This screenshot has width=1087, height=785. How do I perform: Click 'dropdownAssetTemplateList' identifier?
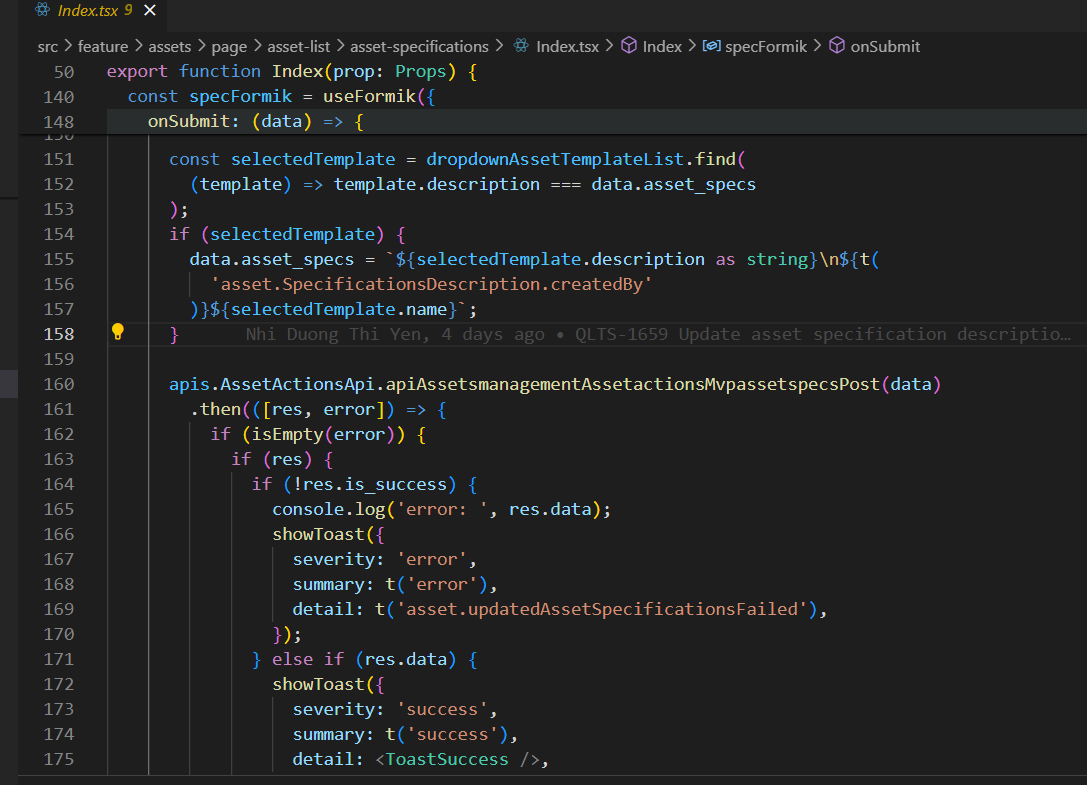click(555, 159)
